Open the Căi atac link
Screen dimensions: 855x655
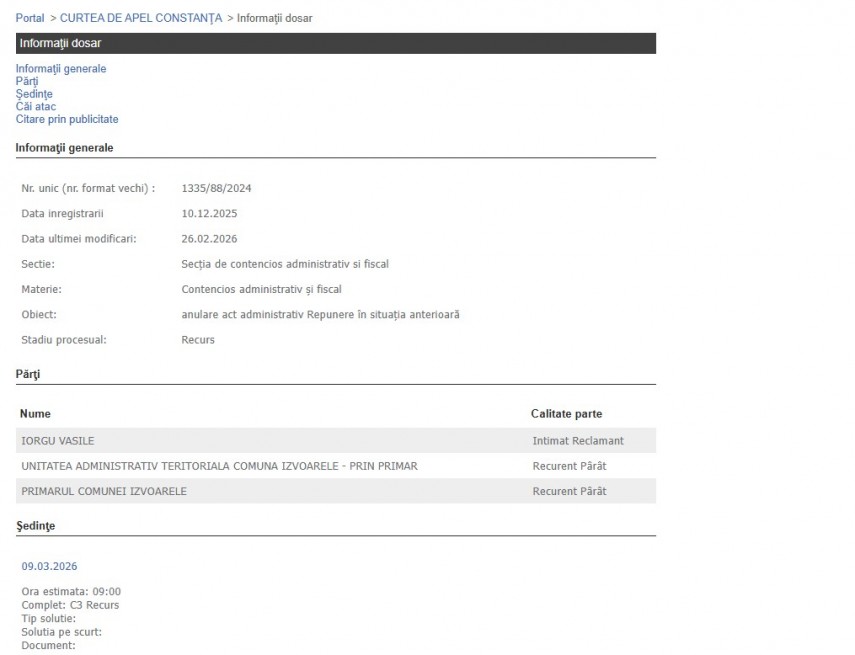click(35, 106)
